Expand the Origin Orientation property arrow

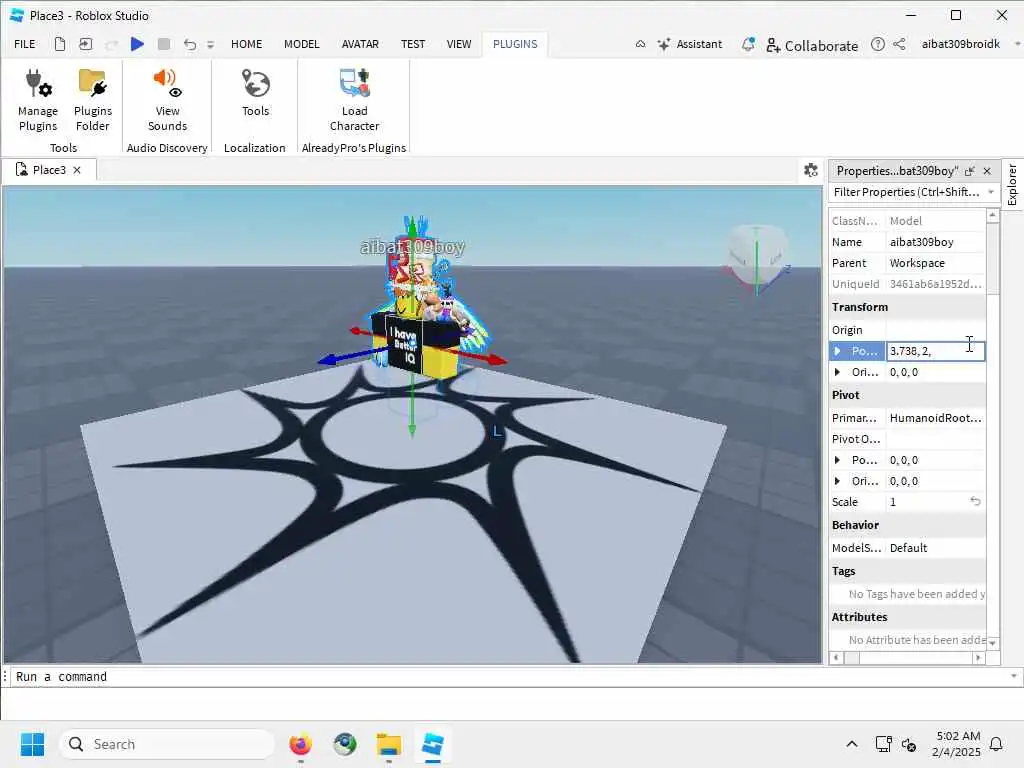[837, 372]
